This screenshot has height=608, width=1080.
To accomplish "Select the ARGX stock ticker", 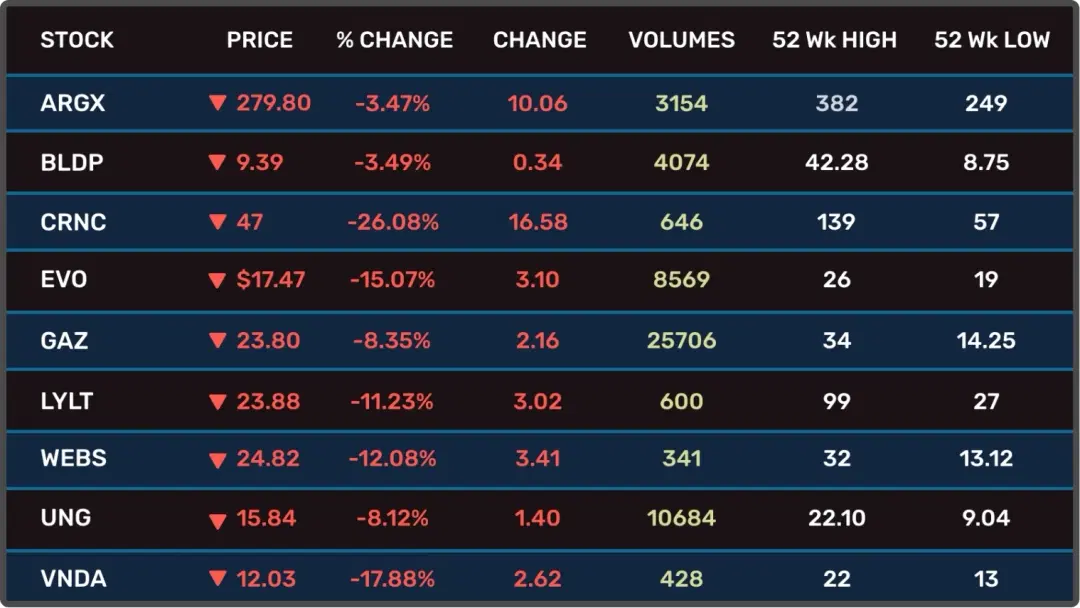I will pos(73,103).
